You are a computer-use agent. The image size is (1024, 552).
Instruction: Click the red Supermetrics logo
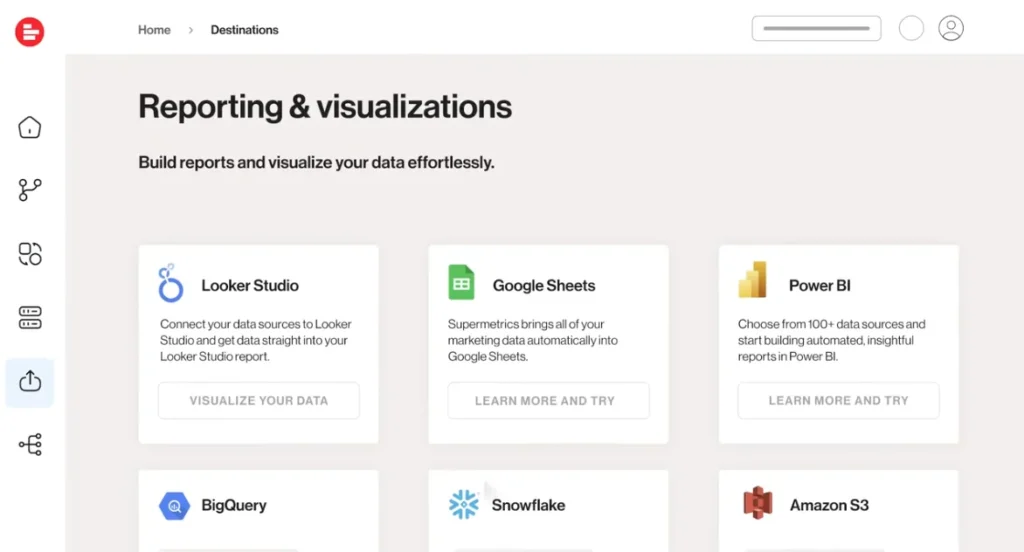click(29, 31)
